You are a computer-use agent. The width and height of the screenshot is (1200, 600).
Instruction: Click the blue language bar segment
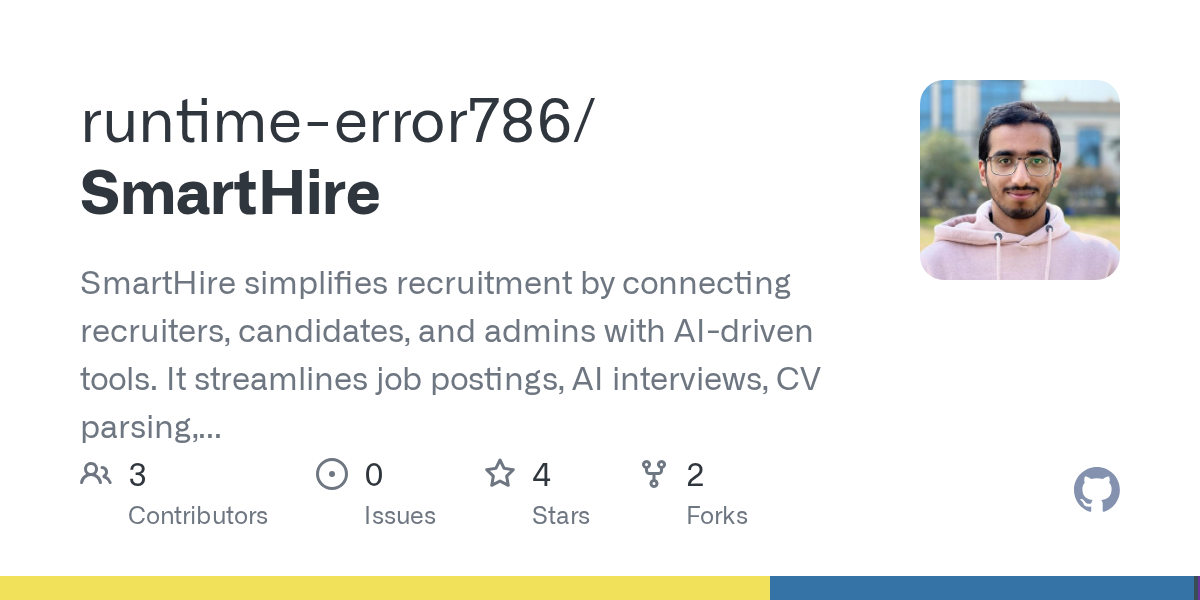coord(982,588)
